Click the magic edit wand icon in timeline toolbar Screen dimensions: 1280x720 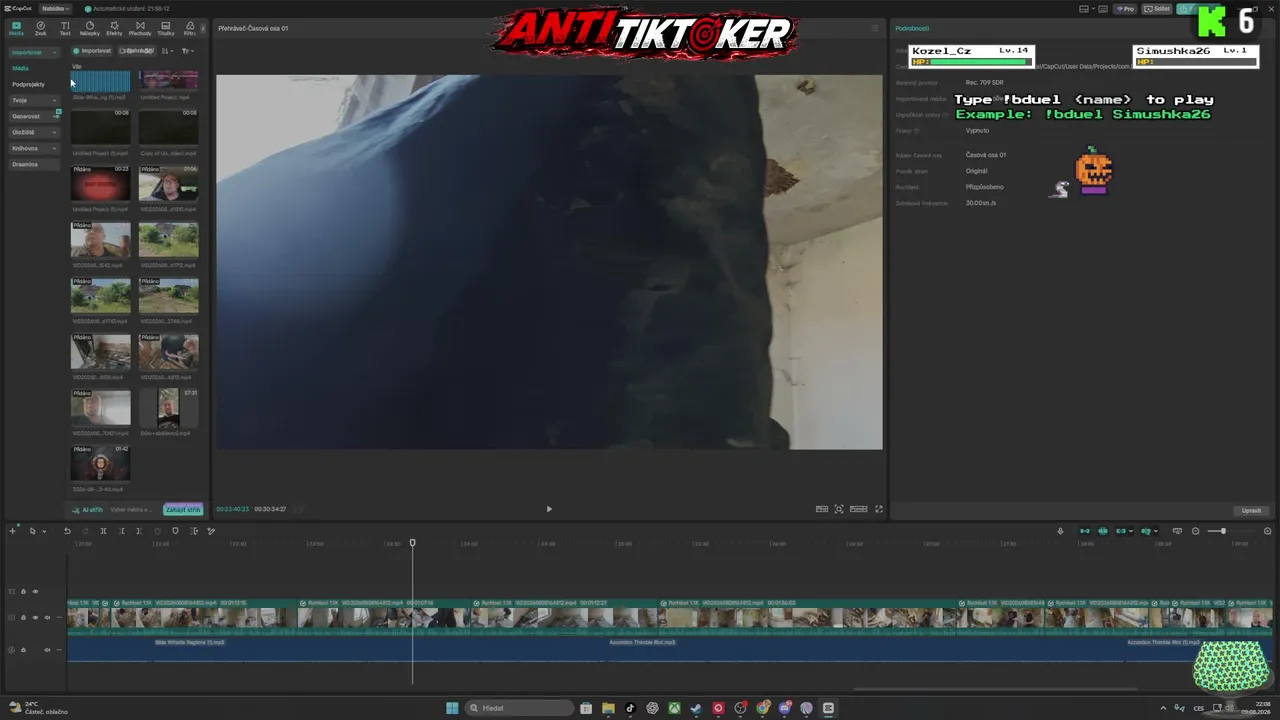tap(211, 531)
